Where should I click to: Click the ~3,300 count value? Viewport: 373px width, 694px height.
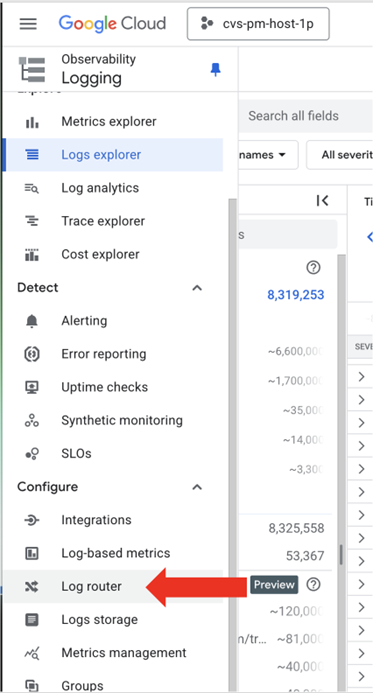tap(306, 469)
